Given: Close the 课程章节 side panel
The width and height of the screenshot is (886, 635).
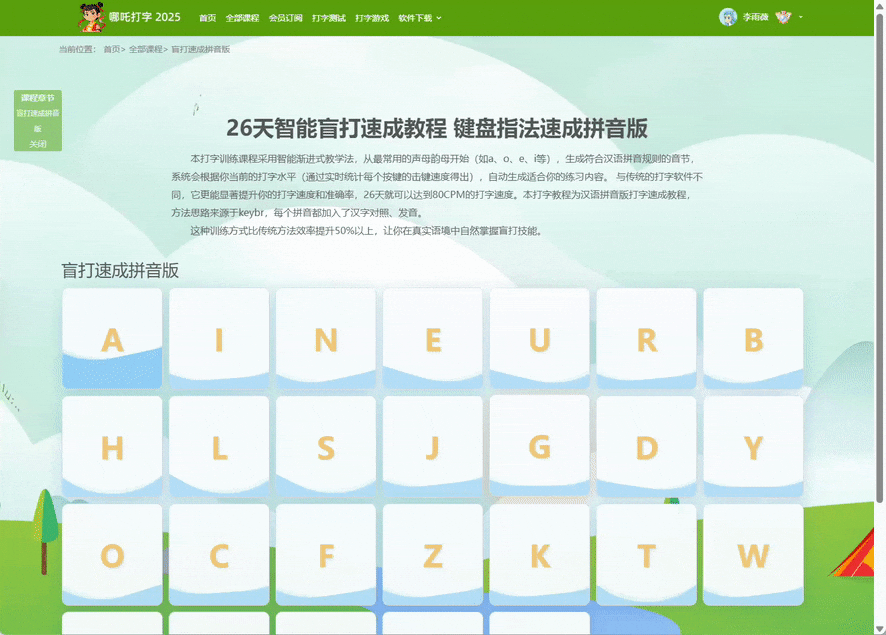Looking at the screenshot, I should [38, 144].
